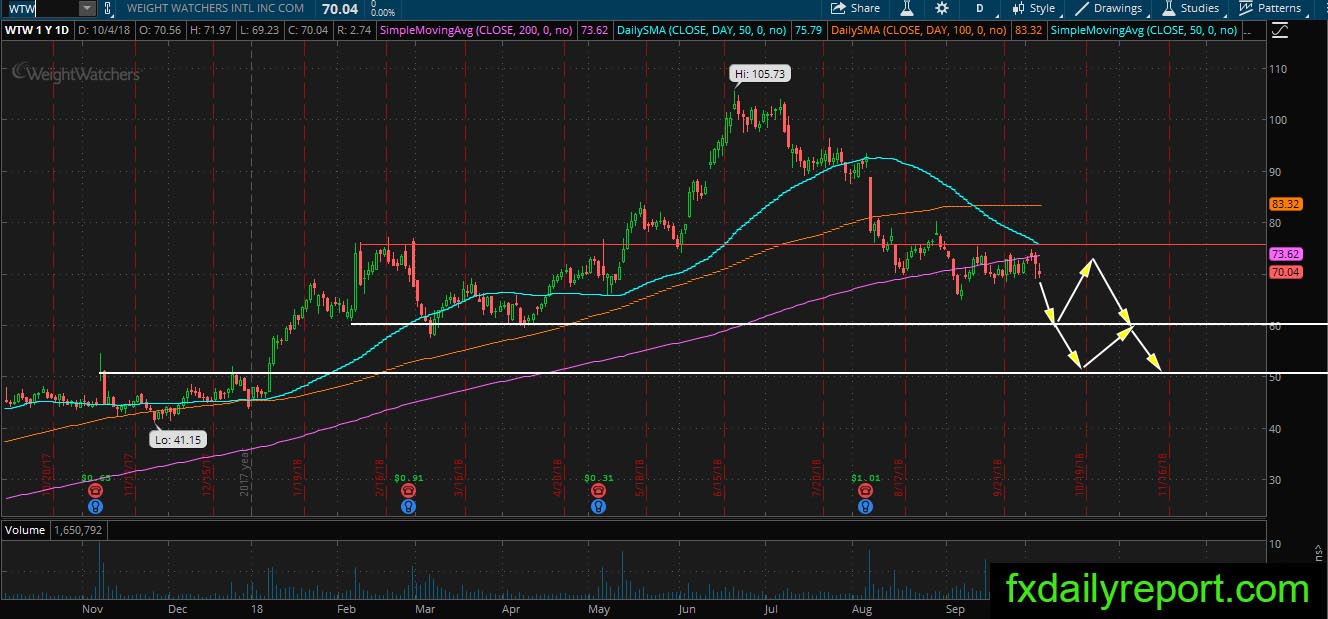Change the D aggregation period selector

click(x=980, y=8)
